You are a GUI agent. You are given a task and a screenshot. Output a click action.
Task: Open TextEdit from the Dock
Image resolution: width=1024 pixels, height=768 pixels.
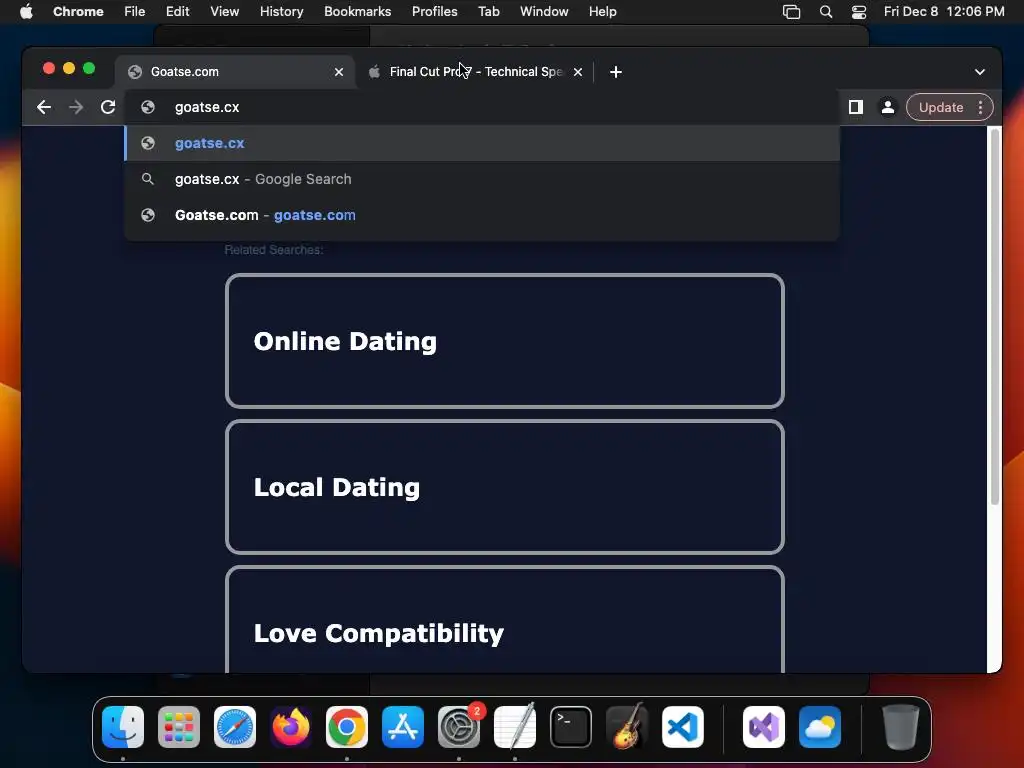[x=515, y=727]
